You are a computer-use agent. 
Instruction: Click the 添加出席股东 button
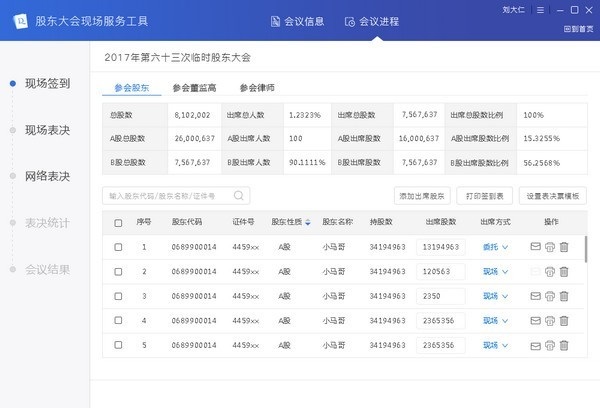tap(422, 196)
